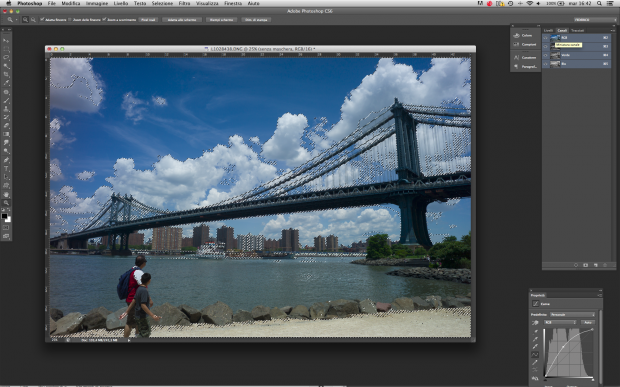Click the third text button in the options bar

(x=221, y=19)
